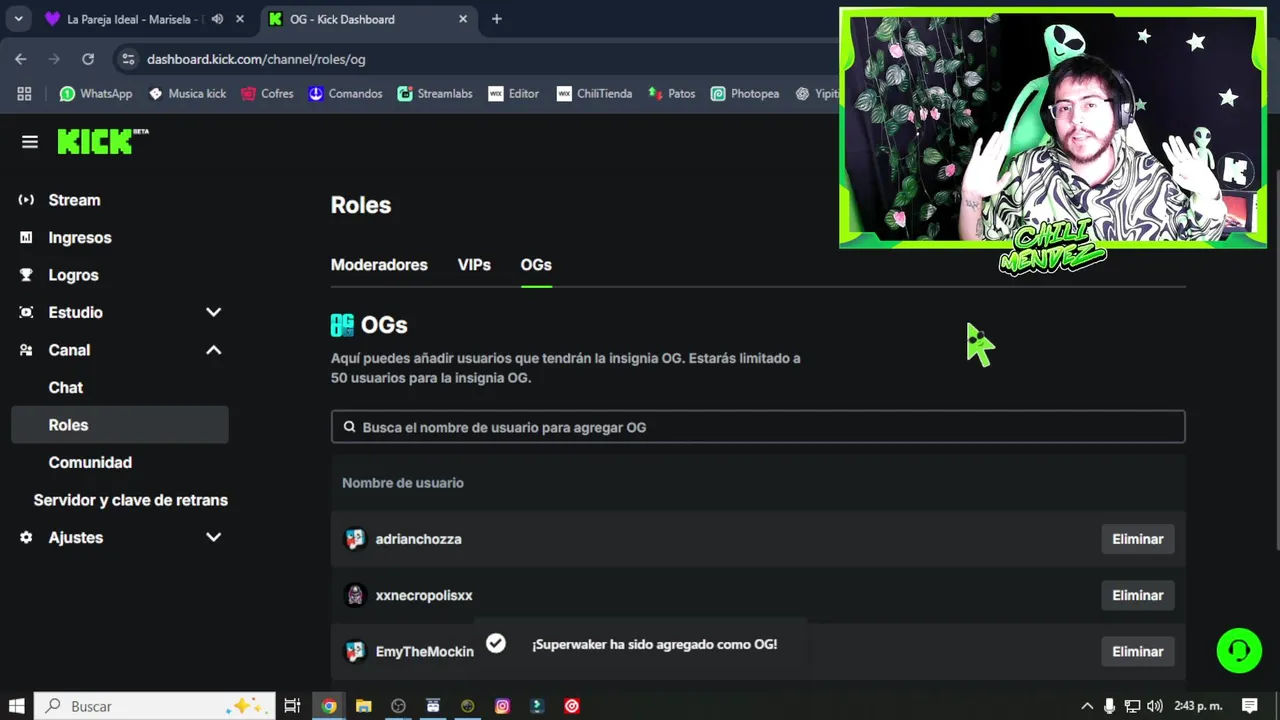Open Comunidad under Canal
1280x720 pixels.
click(90, 463)
